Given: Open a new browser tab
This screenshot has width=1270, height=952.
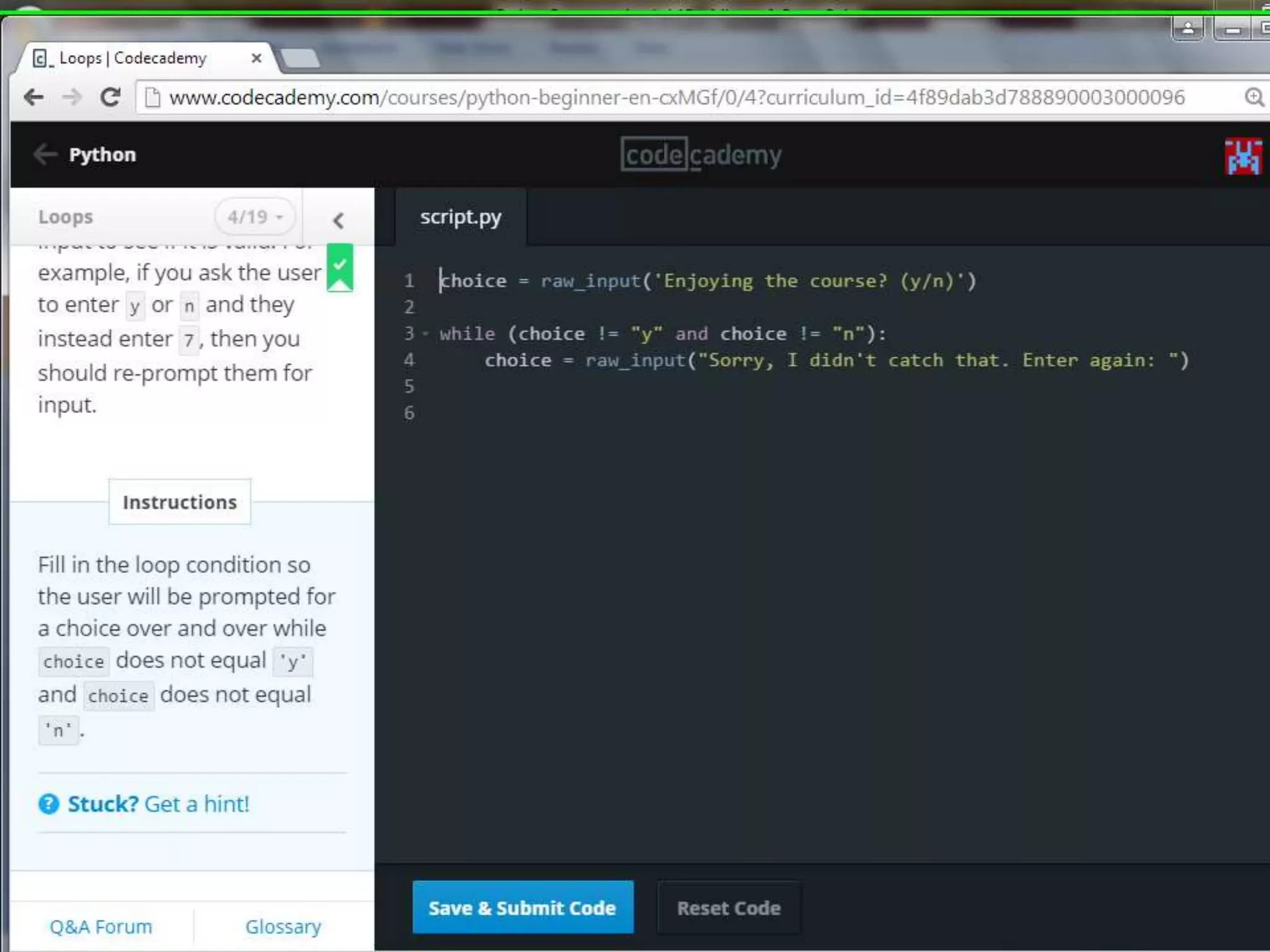Looking at the screenshot, I should point(300,59).
